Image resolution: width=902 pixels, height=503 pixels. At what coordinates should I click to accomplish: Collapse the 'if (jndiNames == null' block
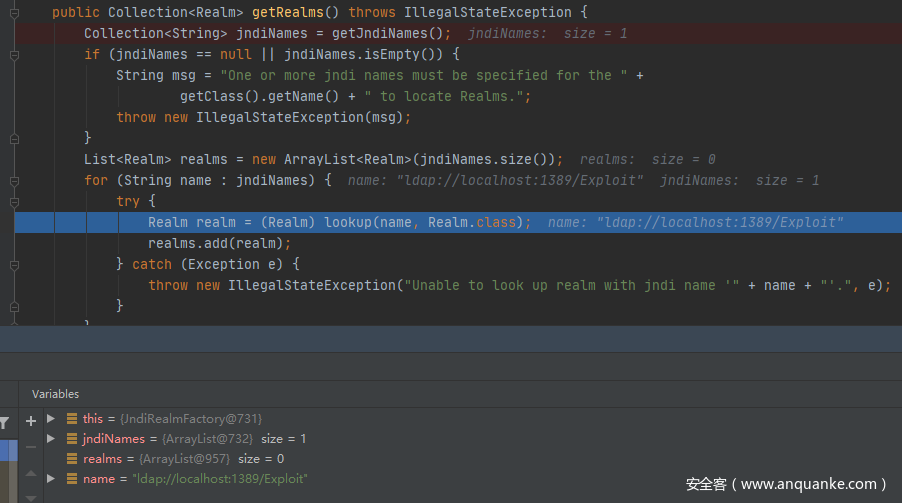[14, 54]
